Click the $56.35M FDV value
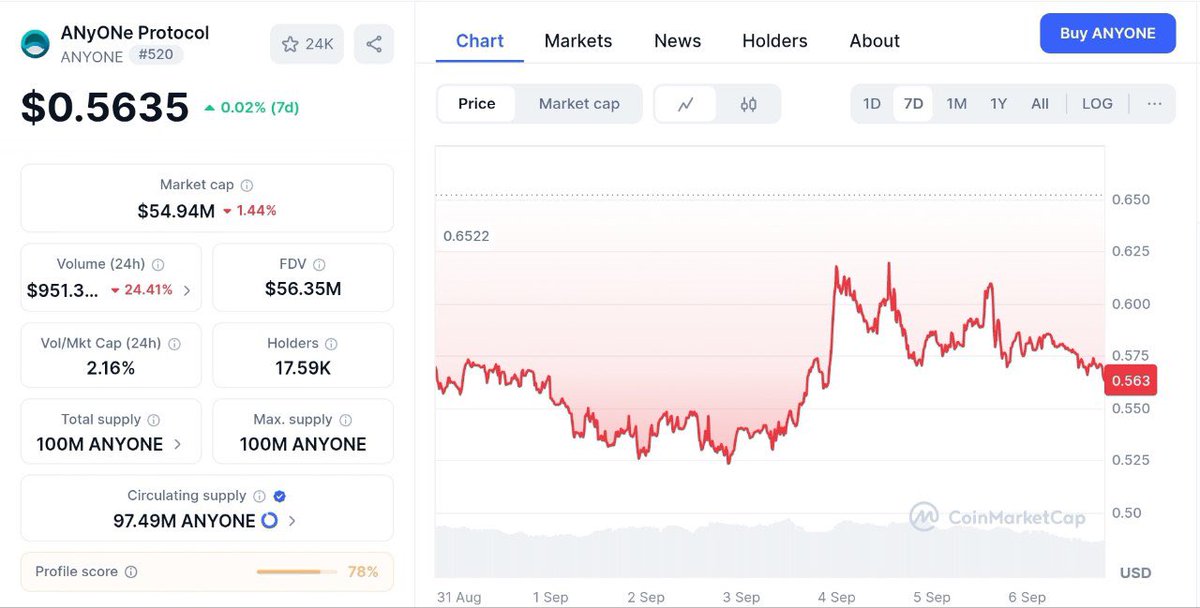Screen dimensions: 1200x608 tap(303, 289)
